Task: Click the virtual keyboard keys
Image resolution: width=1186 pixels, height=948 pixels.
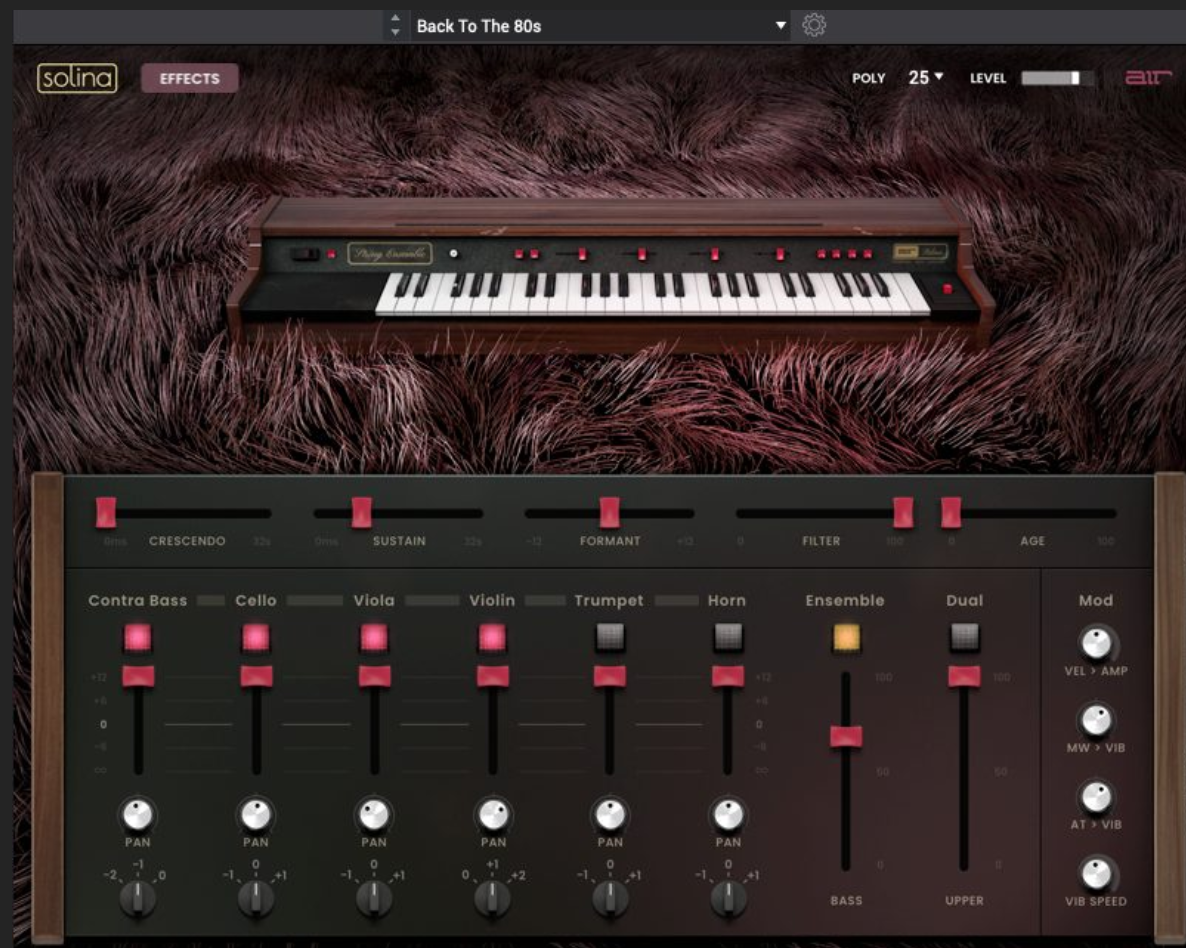Action: (x=654, y=294)
